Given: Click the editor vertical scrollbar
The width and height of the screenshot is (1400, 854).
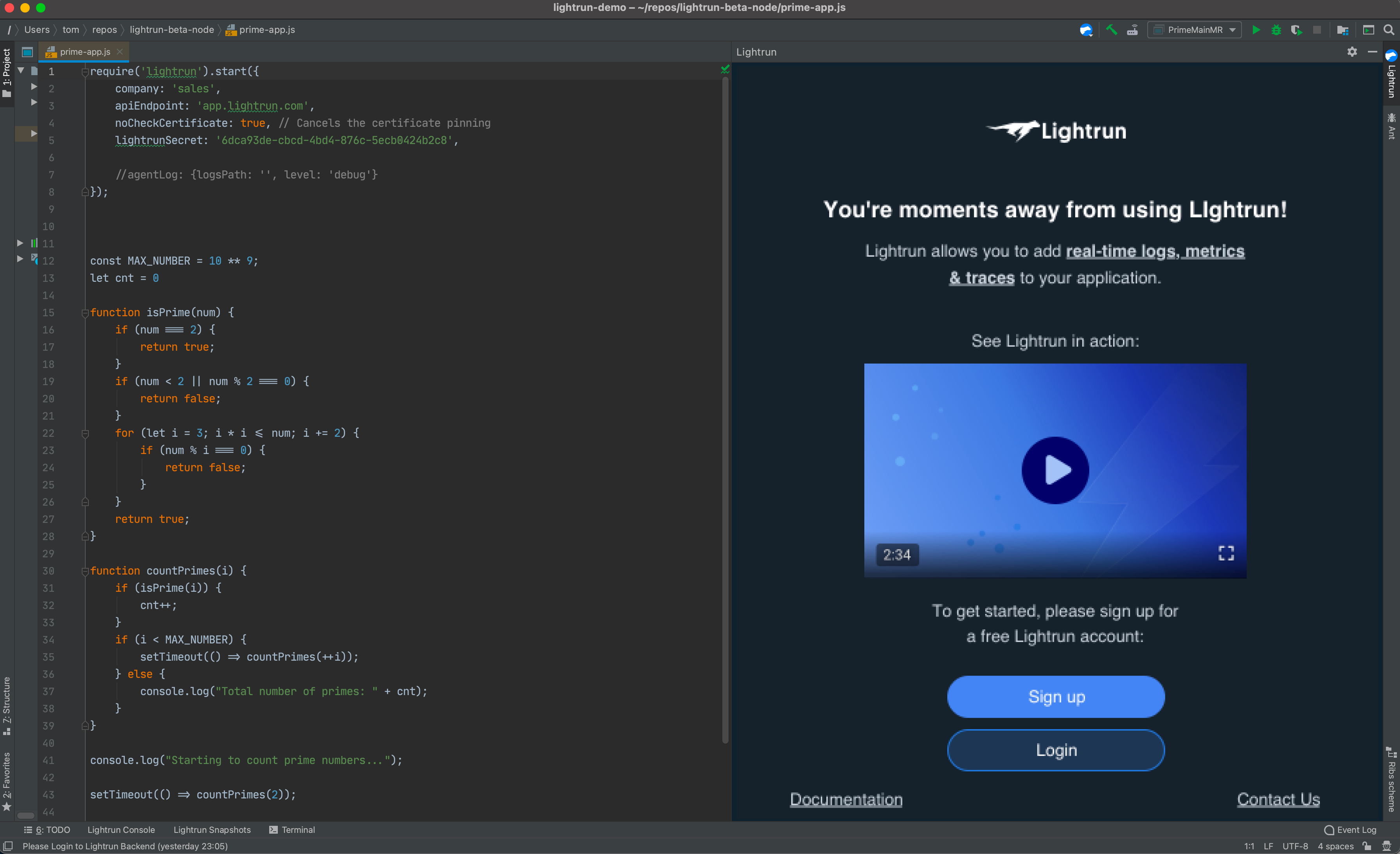Looking at the screenshot, I should click(725, 409).
